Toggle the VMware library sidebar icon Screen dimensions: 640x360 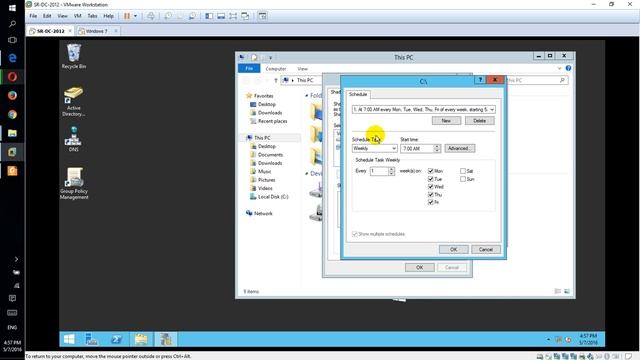(x=209, y=16)
